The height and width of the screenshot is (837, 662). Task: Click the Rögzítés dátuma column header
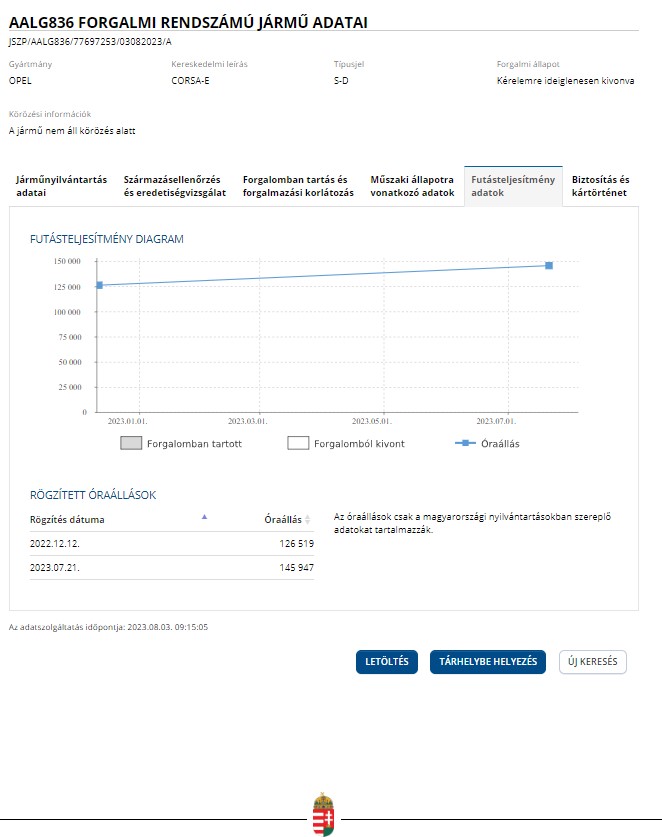pyautogui.click(x=67, y=519)
